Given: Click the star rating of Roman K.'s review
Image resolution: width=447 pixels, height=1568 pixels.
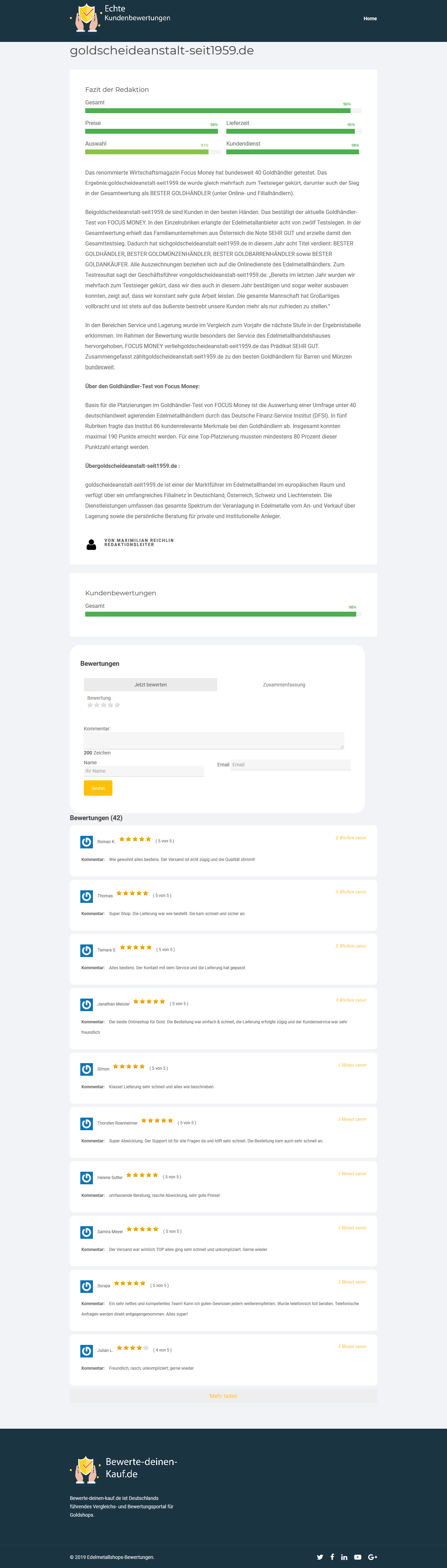Looking at the screenshot, I should coord(135,839).
